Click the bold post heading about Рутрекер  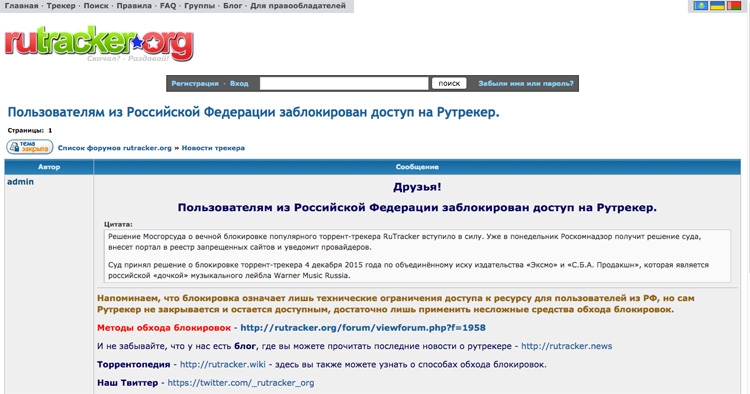tap(417, 208)
